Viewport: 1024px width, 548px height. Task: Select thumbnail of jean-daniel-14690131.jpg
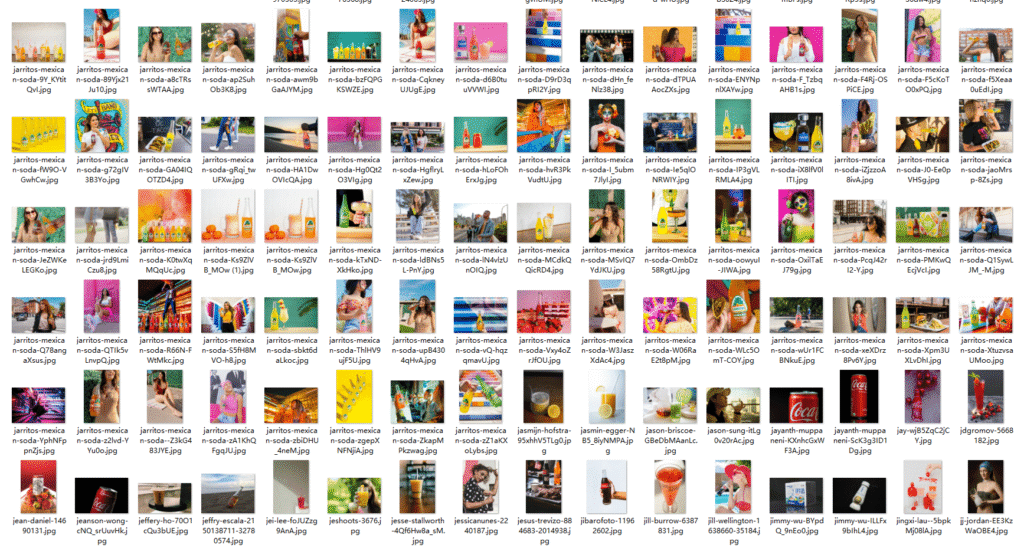(x=39, y=487)
